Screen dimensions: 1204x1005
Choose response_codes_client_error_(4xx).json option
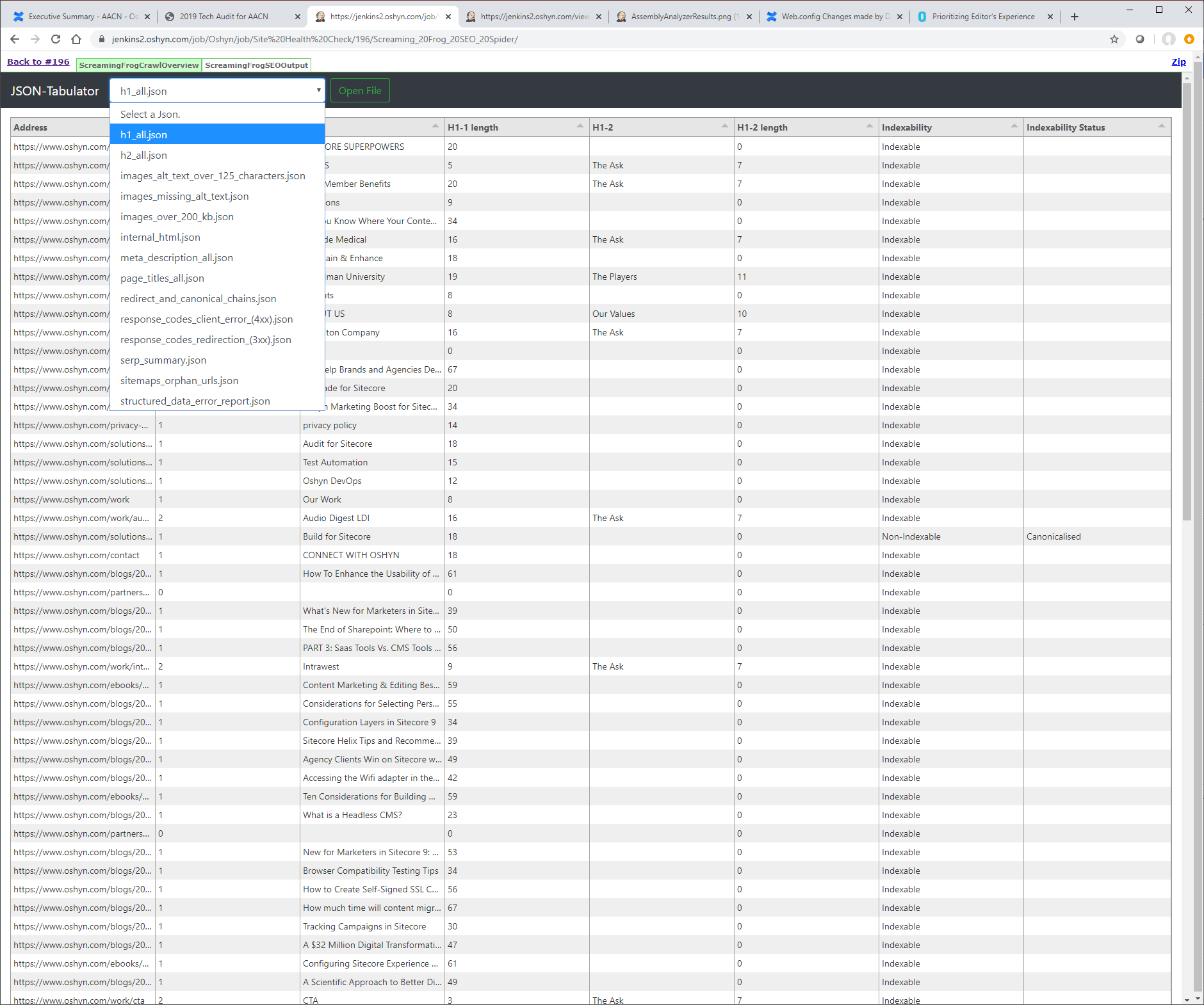pyautogui.click(x=217, y=319)
